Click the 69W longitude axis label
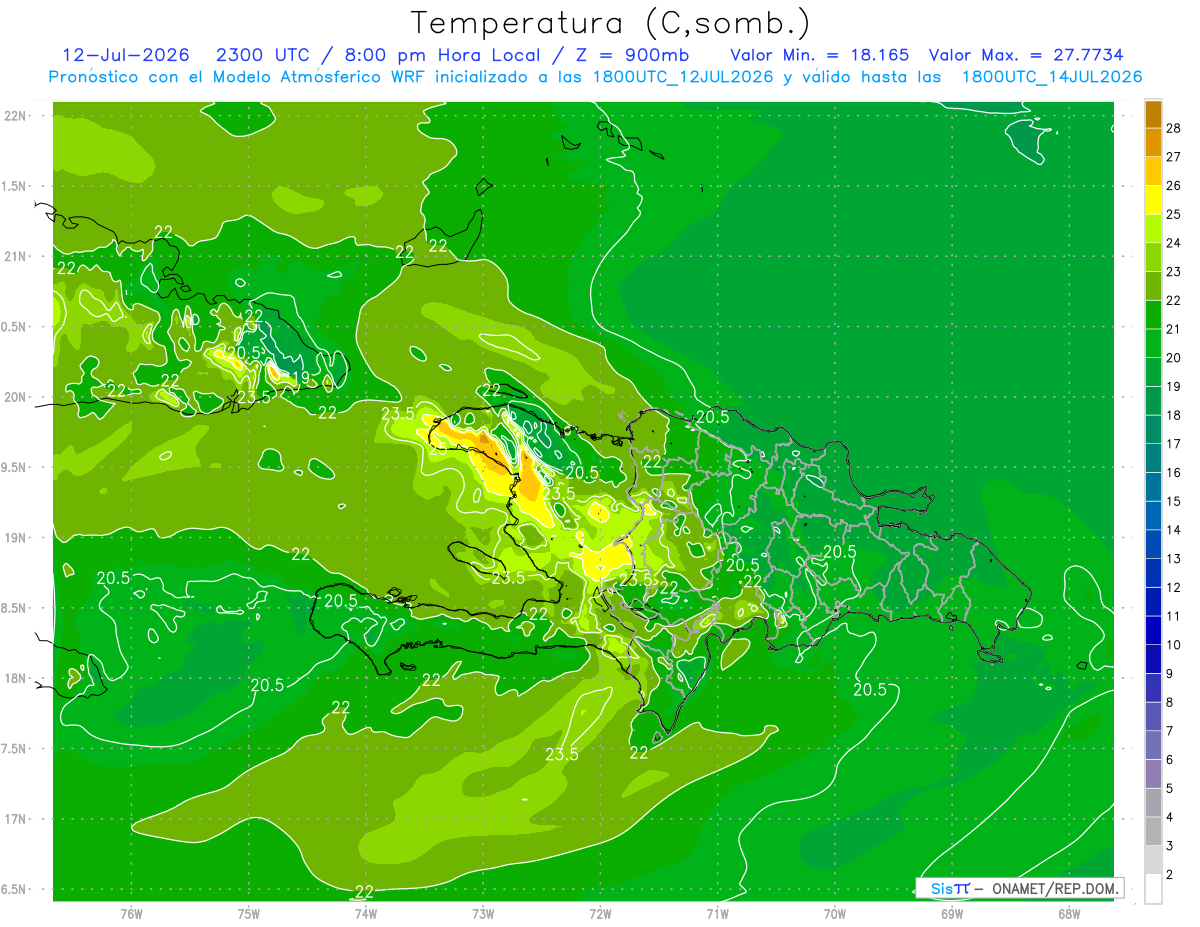This screenshot has width=1200, height=927. click(x=951, y=913)
